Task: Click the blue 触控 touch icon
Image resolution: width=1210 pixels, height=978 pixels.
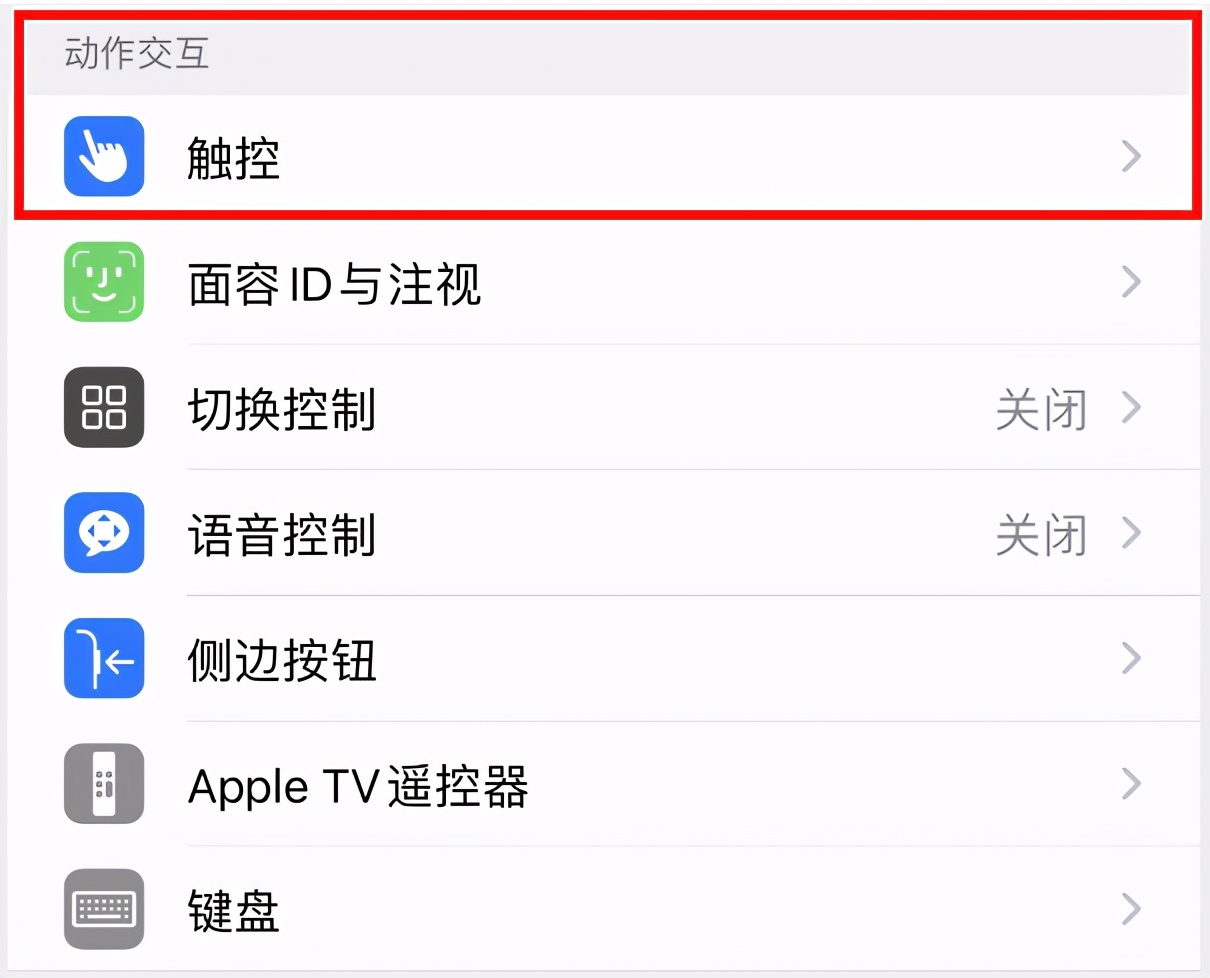Action: point(104,156)
